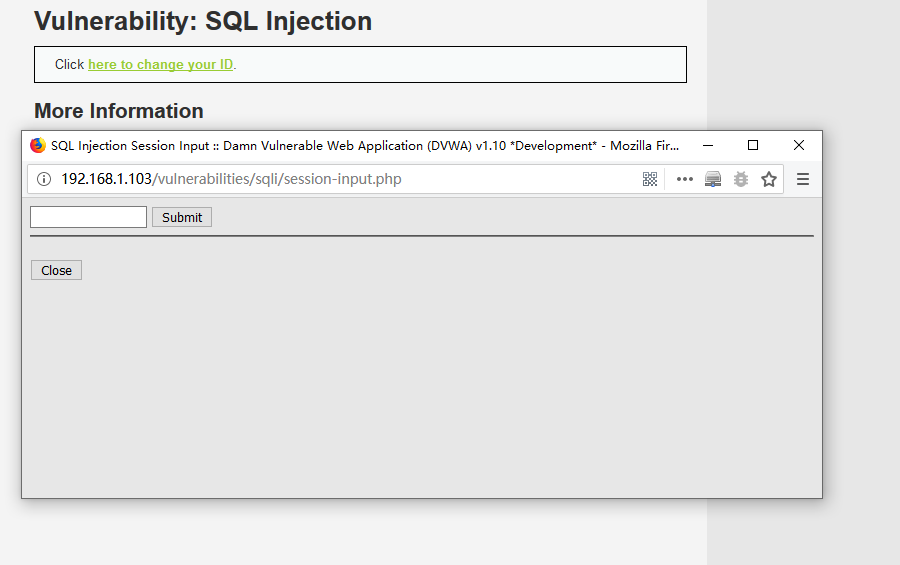Open the site information icon beside the URL

point(44,180)
